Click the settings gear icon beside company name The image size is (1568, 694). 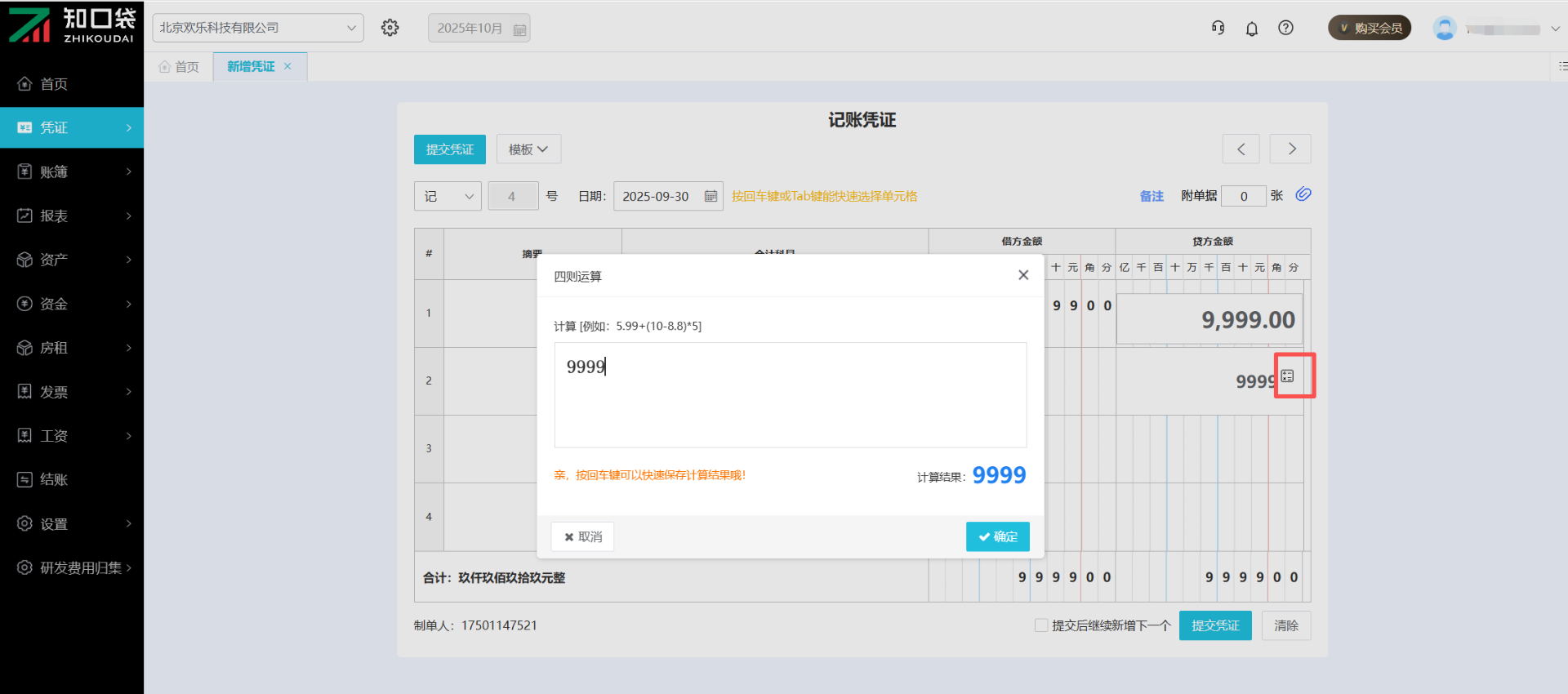click(390, 28)
